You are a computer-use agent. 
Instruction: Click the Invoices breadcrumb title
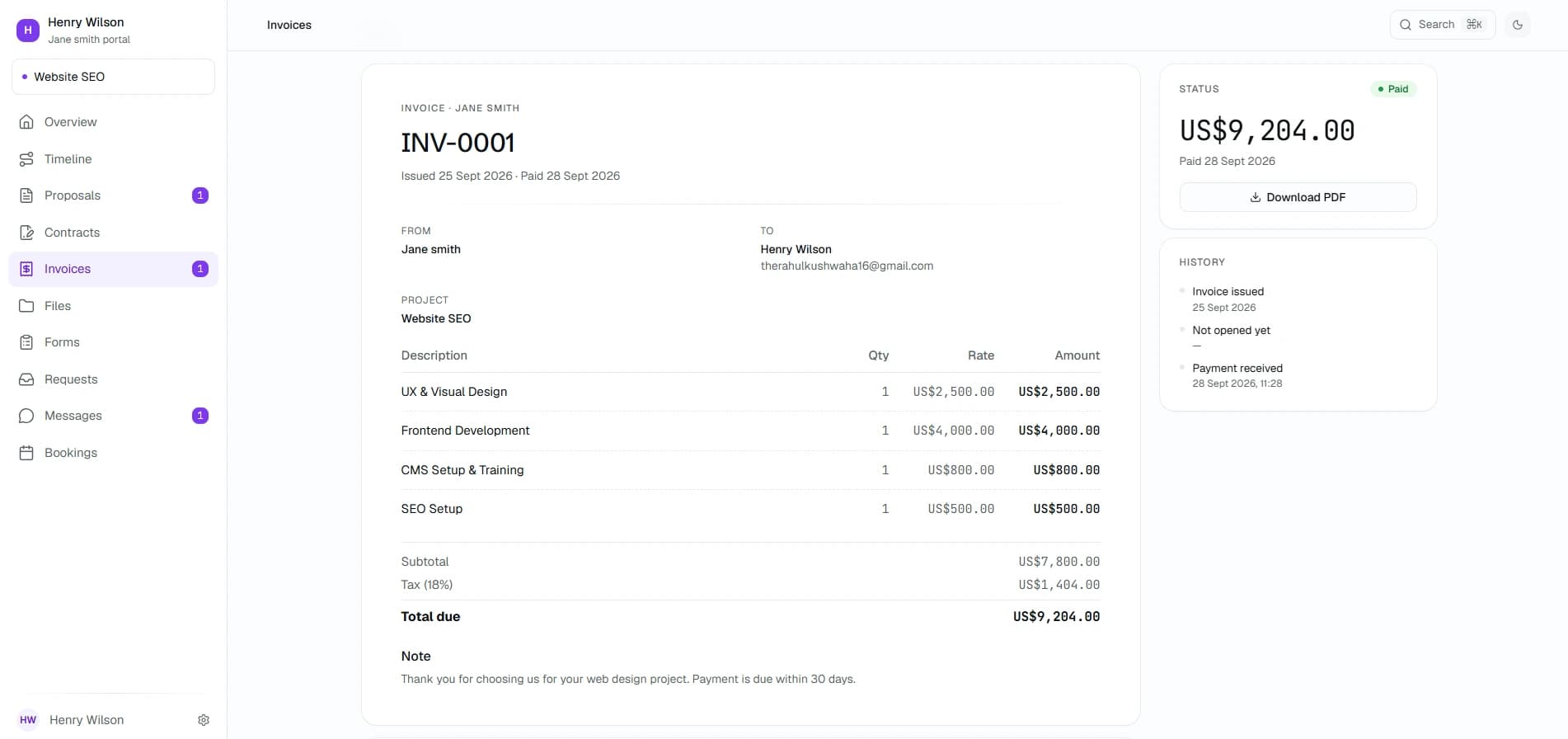pos(289,25)
